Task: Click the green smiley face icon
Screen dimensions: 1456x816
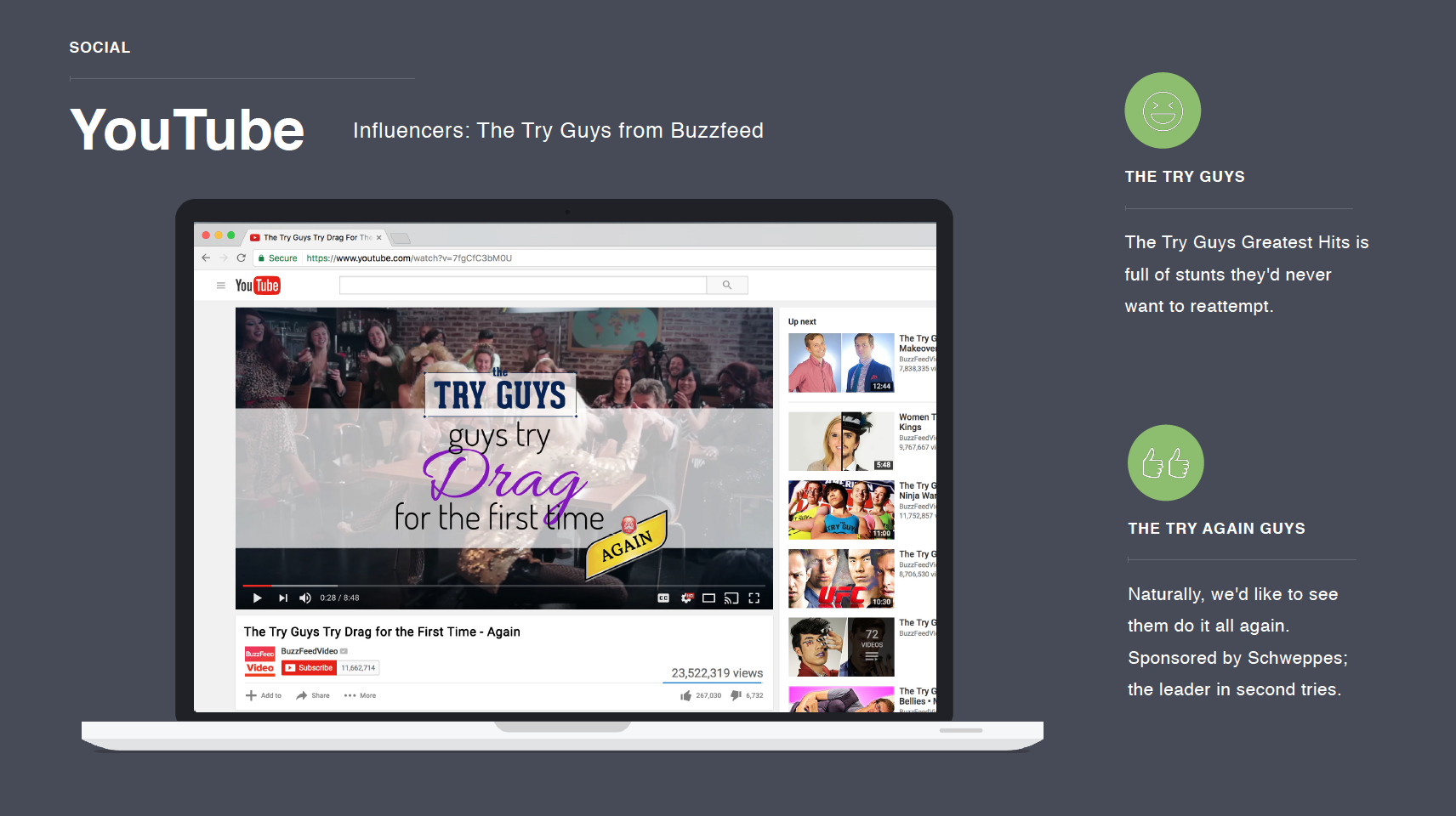Action: [x=1163, y=110]
